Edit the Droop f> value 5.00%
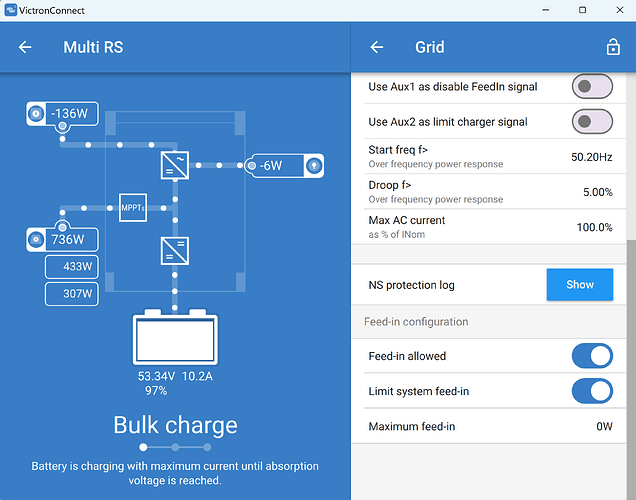 597,192
